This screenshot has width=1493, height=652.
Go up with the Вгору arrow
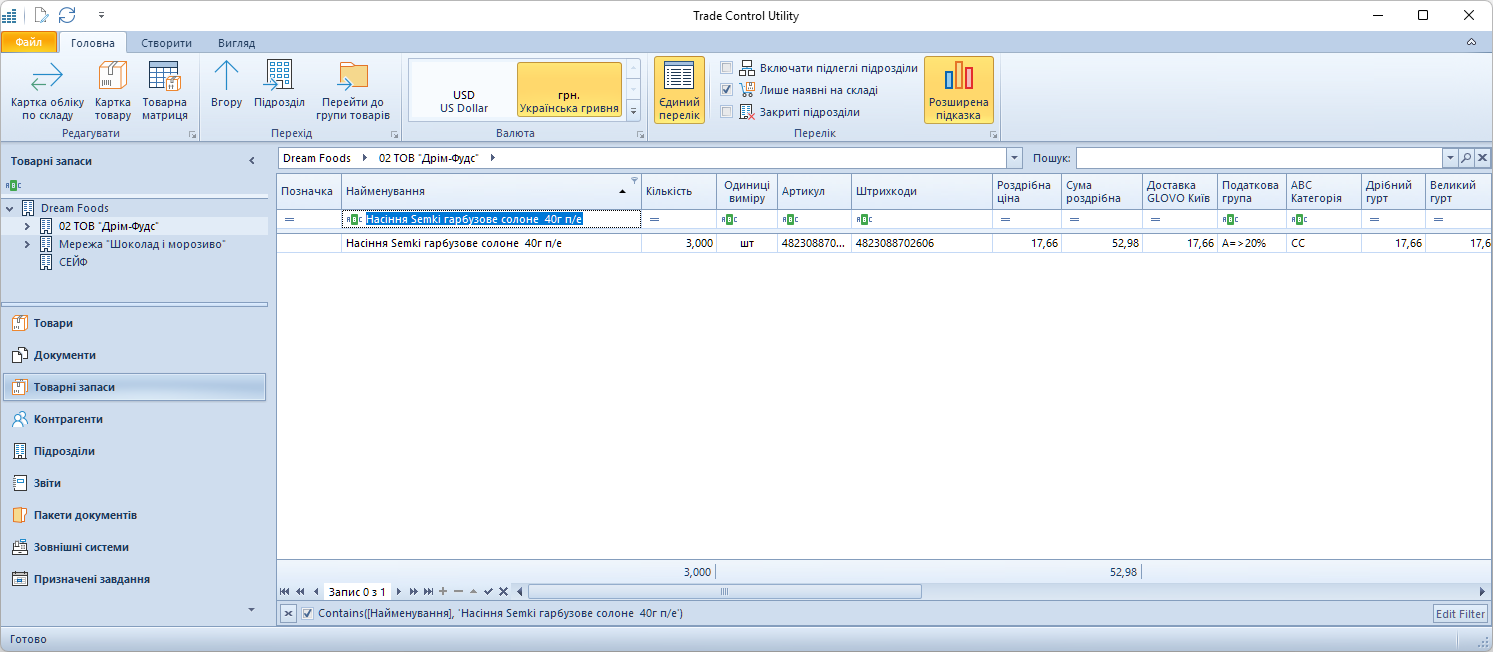tap(227, 78)
